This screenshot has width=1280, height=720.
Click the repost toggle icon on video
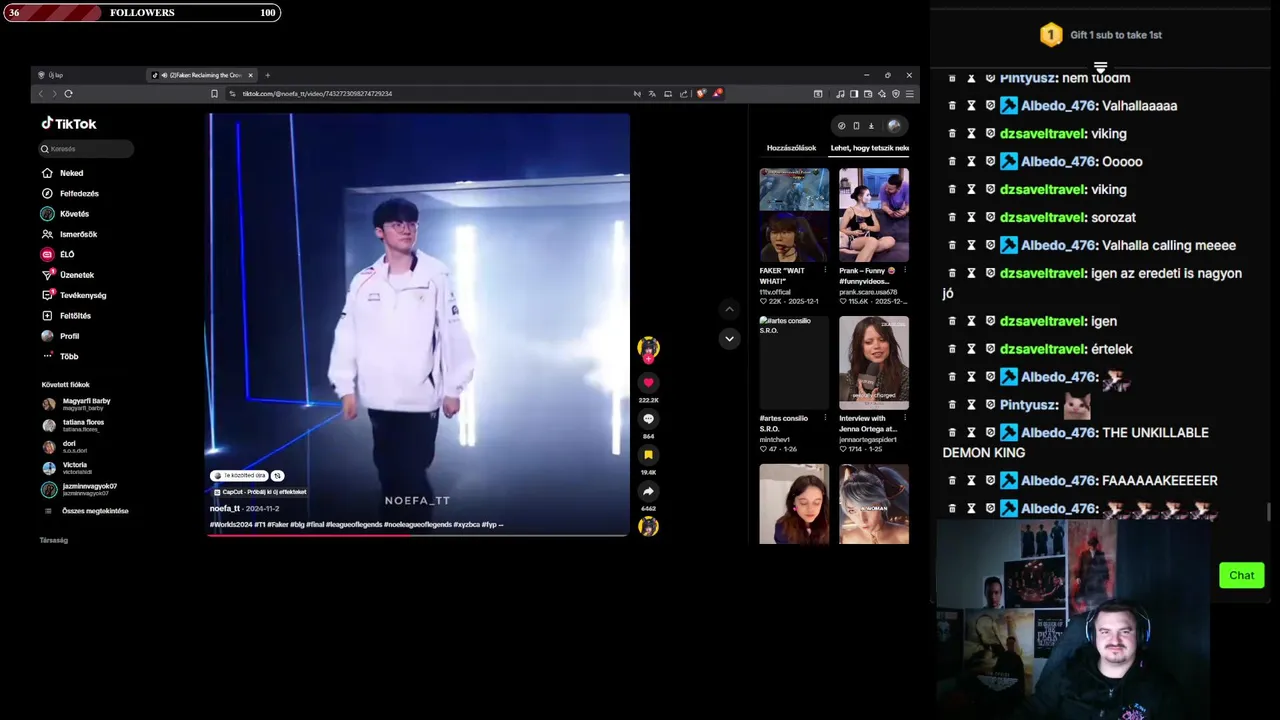[x=277, y=476]
